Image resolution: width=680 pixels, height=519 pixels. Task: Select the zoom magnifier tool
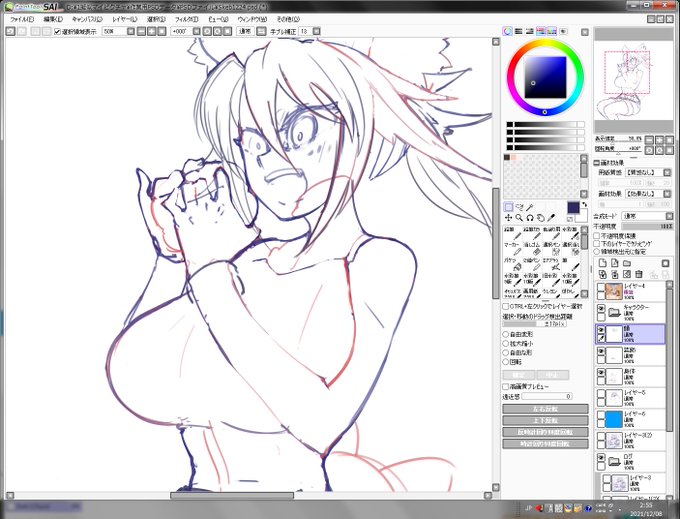519,218
